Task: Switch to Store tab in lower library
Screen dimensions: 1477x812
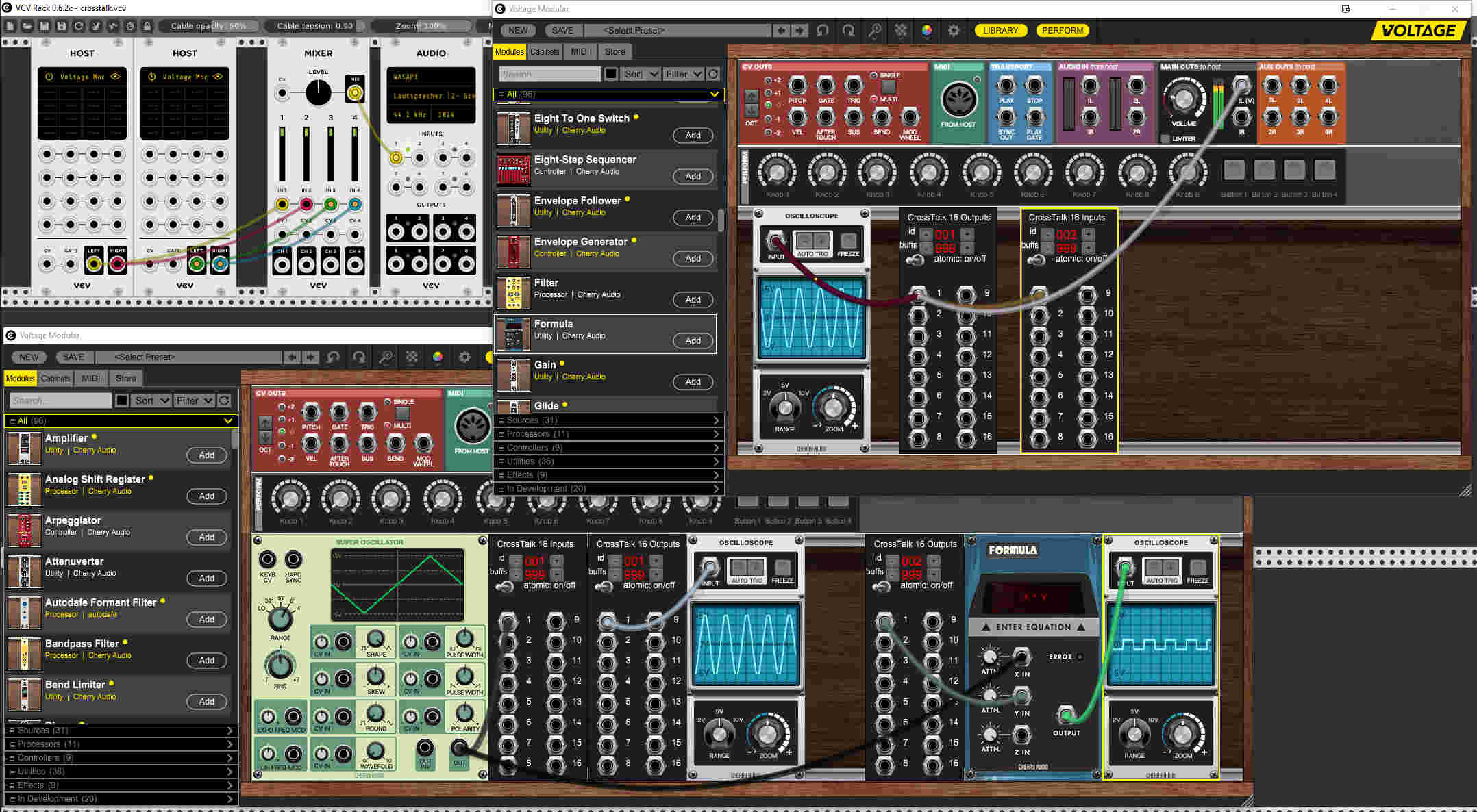Action: click(x=125, y=378)
